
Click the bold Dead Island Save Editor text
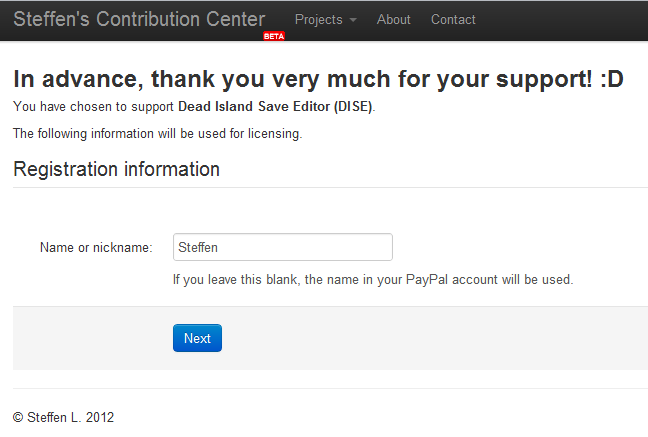(275, 107)
